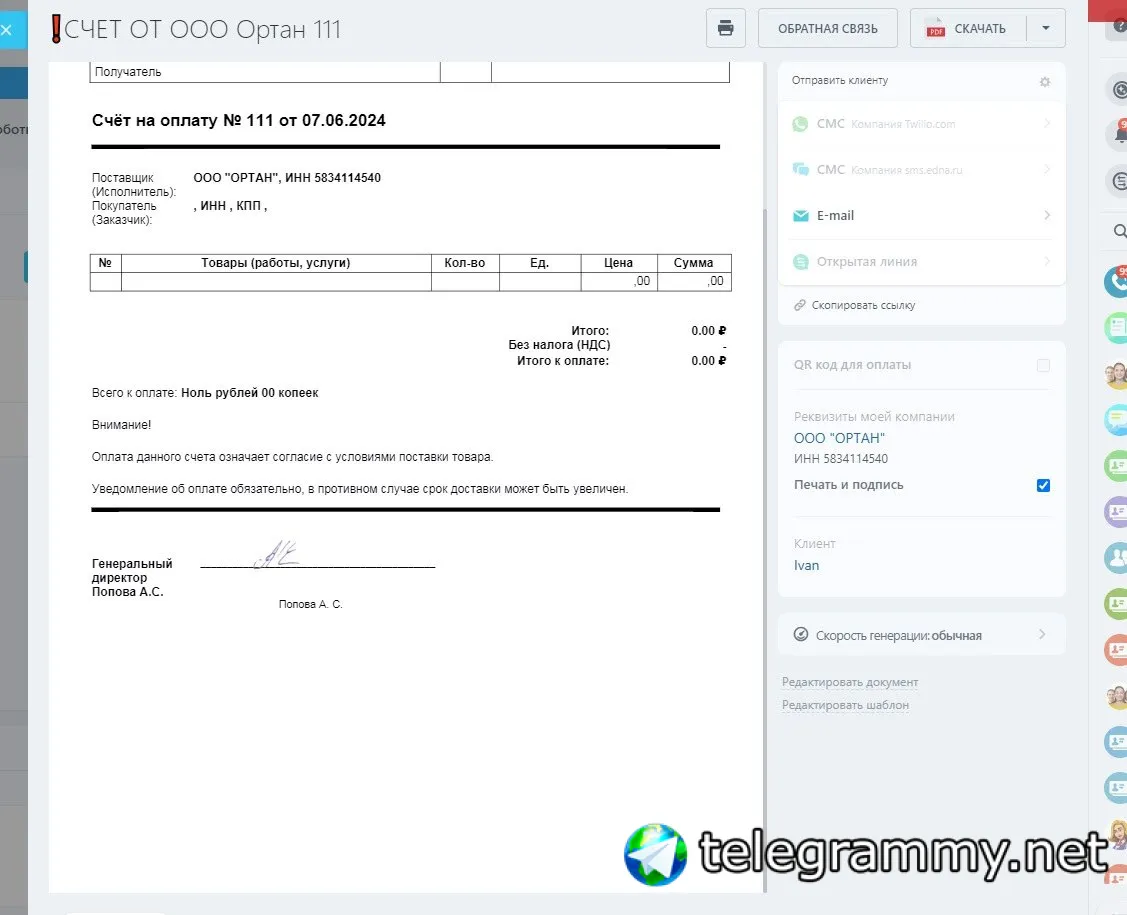Click the Товары (работы, услуги) column header

point(275,263)
